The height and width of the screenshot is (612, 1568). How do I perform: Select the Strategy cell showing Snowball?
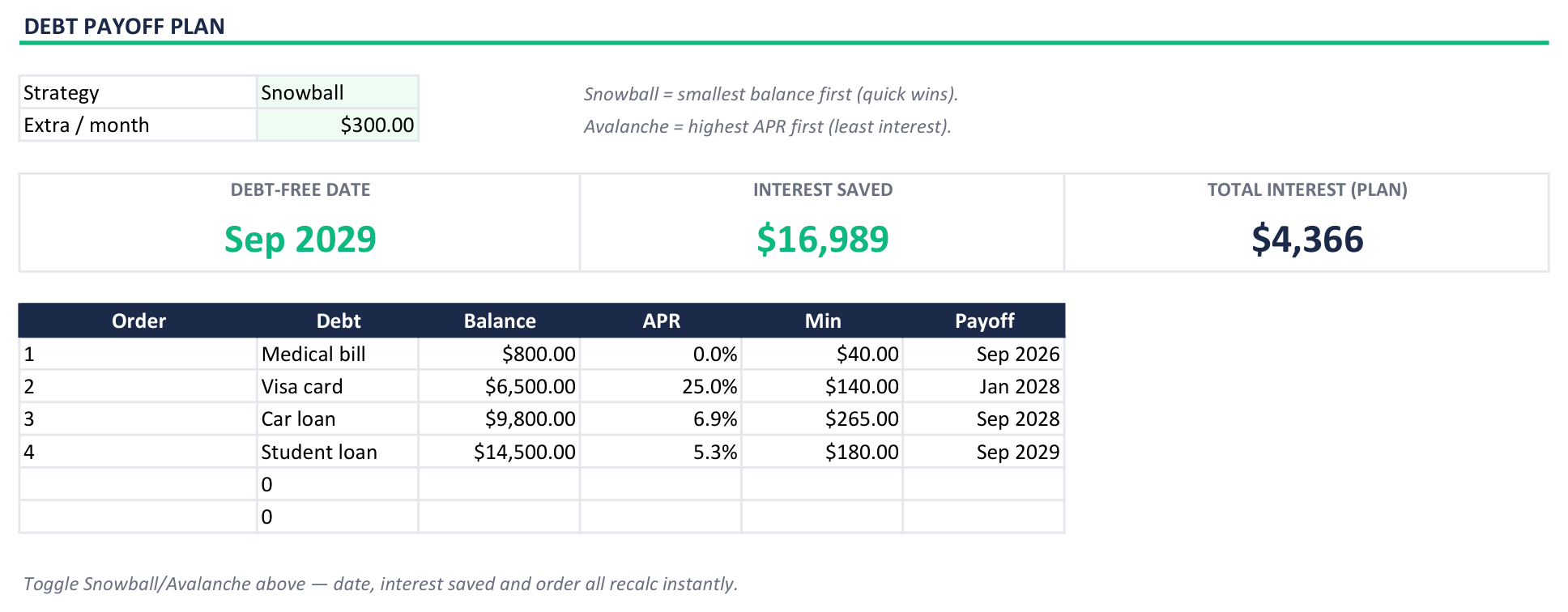338,92
